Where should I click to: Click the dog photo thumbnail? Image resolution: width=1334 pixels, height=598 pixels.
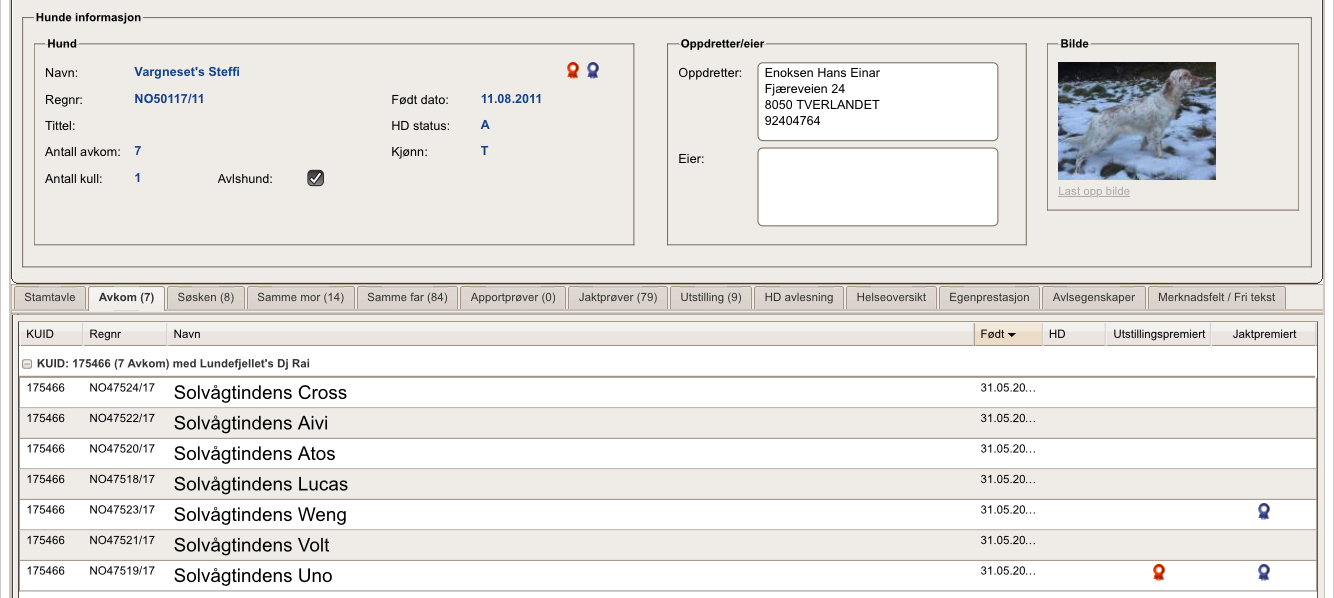tap(1137, 121)
